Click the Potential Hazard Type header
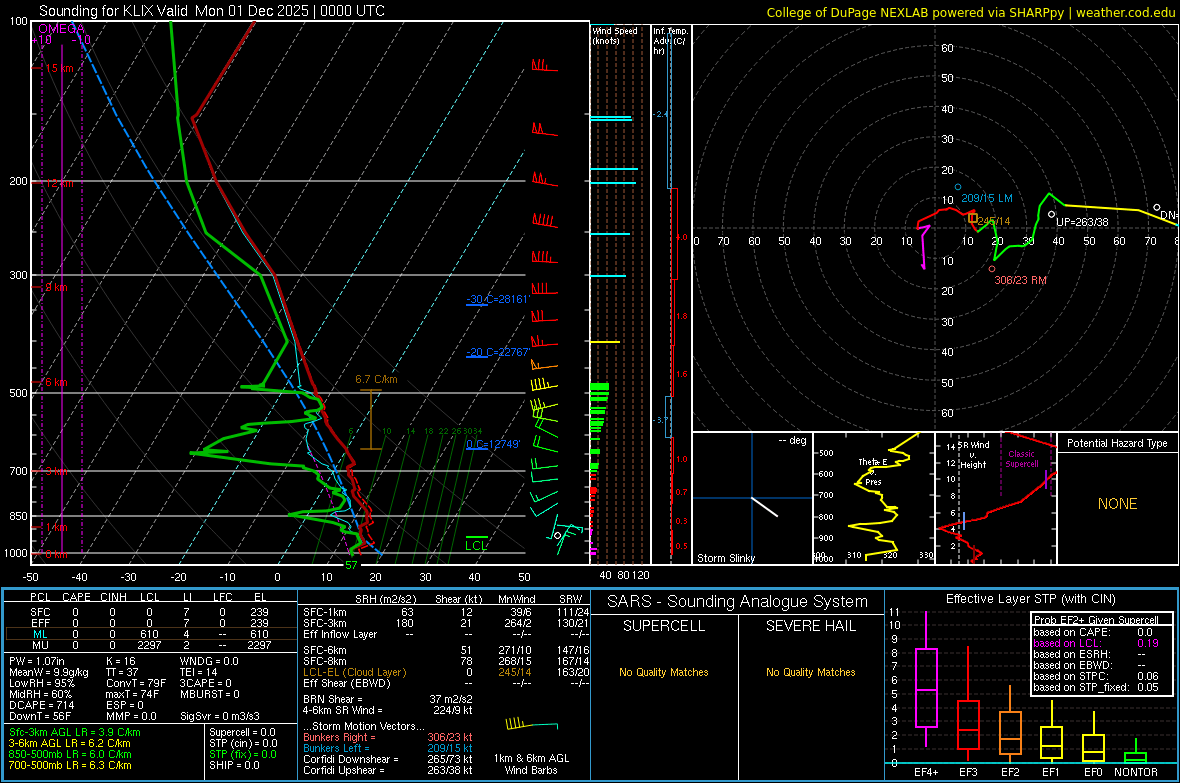 [1117, 443]
